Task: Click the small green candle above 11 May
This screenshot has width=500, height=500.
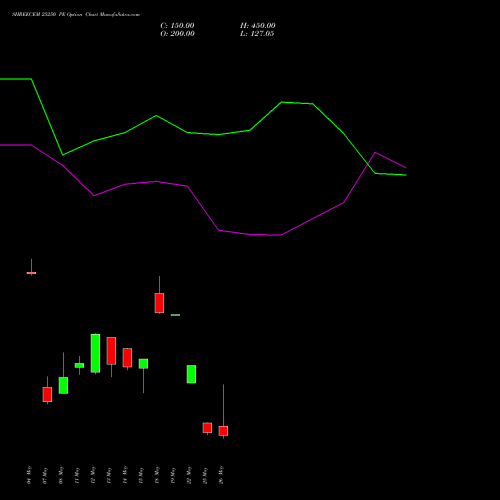Action: (x=79, y=365)
